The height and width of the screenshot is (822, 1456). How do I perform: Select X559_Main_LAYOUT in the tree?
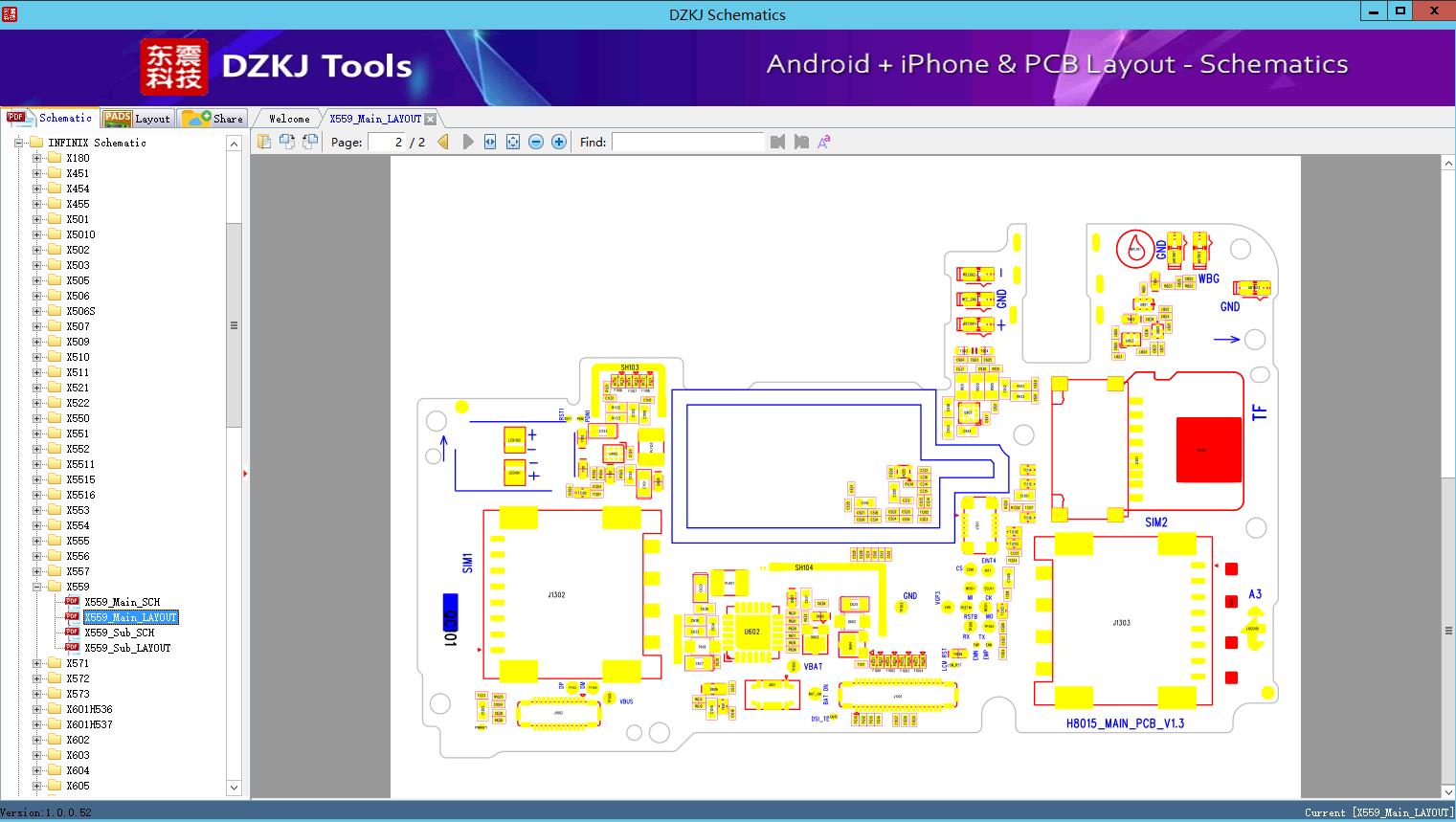coord(131,617)
